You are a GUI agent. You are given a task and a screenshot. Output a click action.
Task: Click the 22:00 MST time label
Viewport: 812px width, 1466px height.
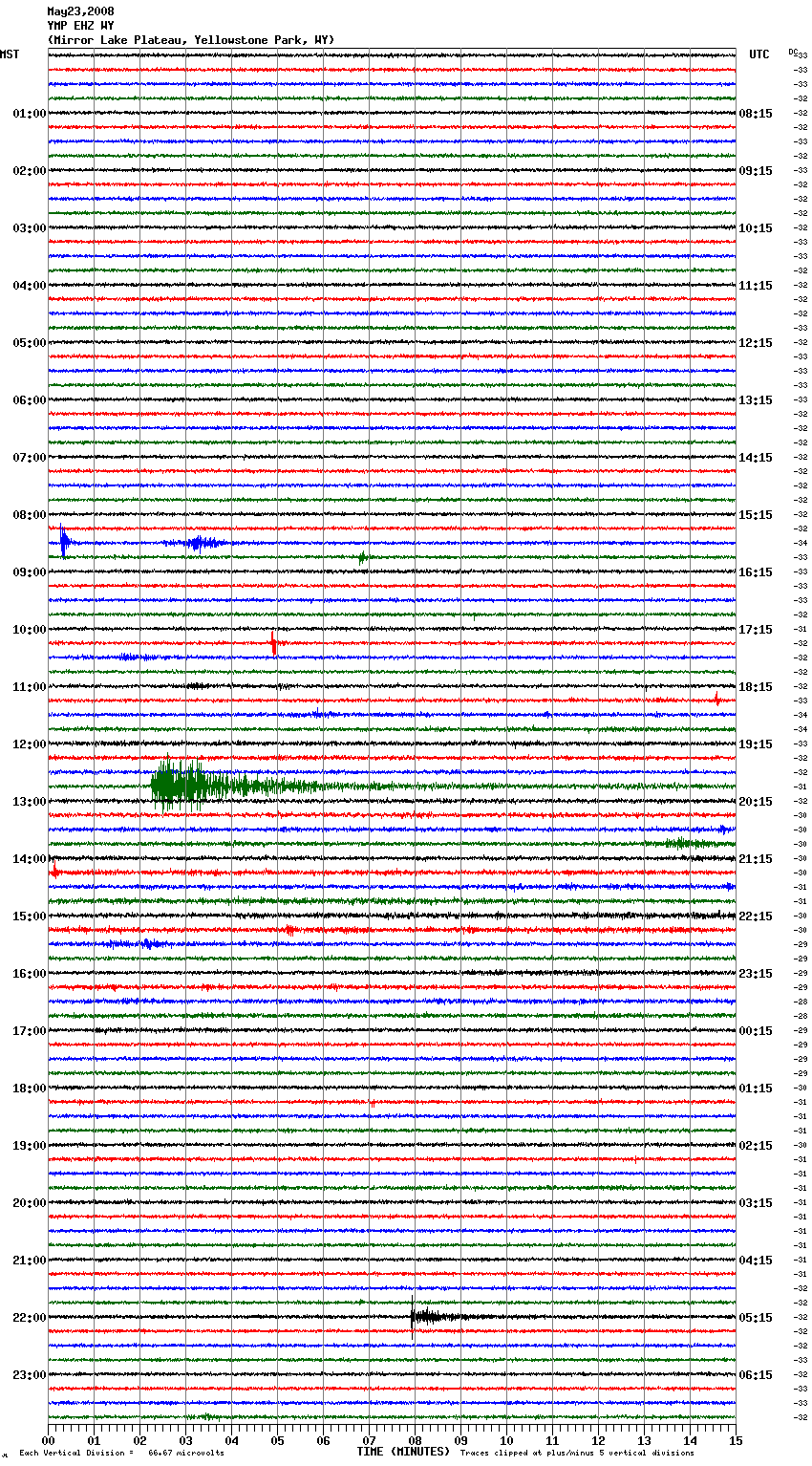29,1318
